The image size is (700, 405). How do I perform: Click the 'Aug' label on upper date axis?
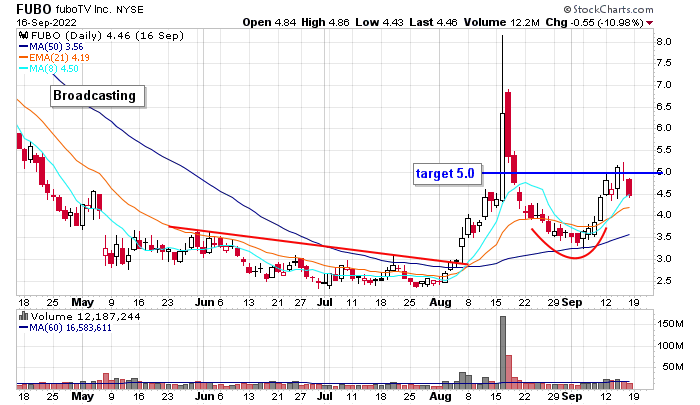click(440, 302)
